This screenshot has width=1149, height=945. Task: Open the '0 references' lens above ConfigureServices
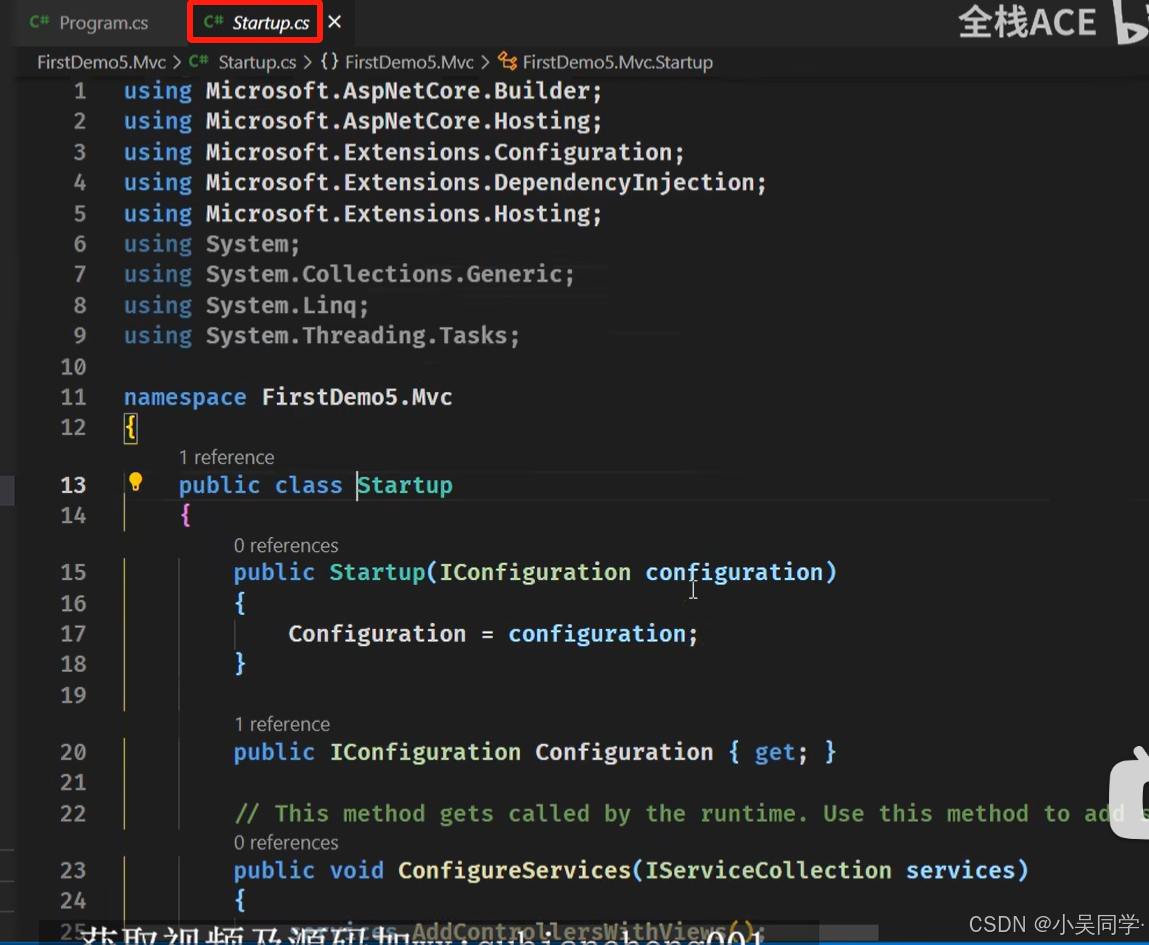(286, 843)
